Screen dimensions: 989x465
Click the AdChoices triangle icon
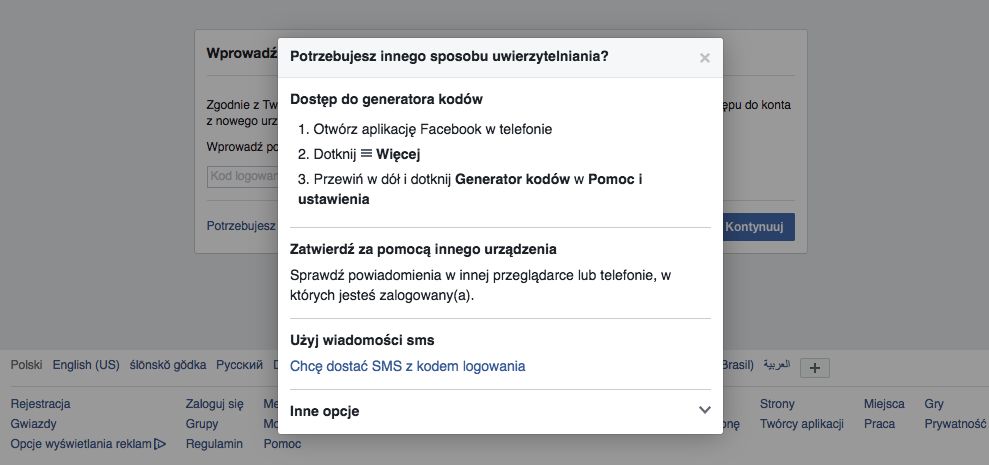coord(160,444)
